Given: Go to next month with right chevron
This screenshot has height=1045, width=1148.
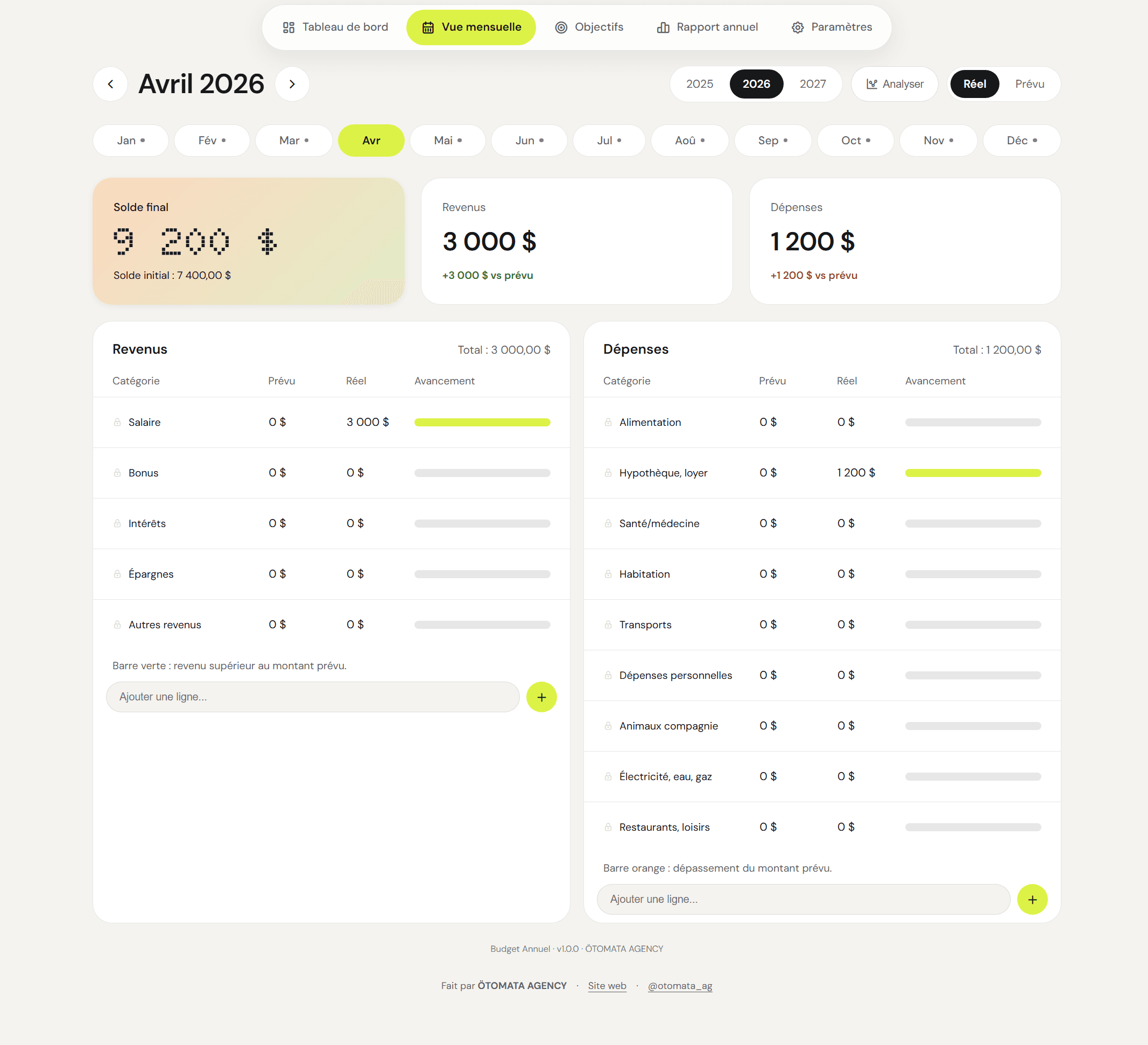Looking at the screenshot, I should point(292,85).
